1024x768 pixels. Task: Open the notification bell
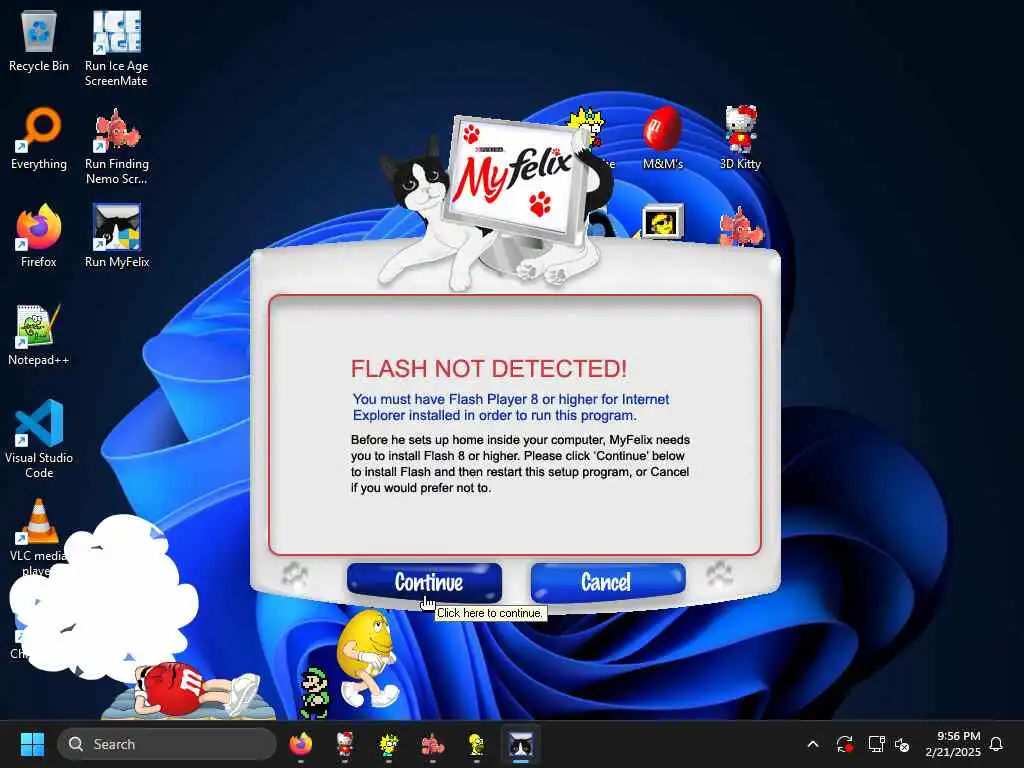tap(997, 744)
